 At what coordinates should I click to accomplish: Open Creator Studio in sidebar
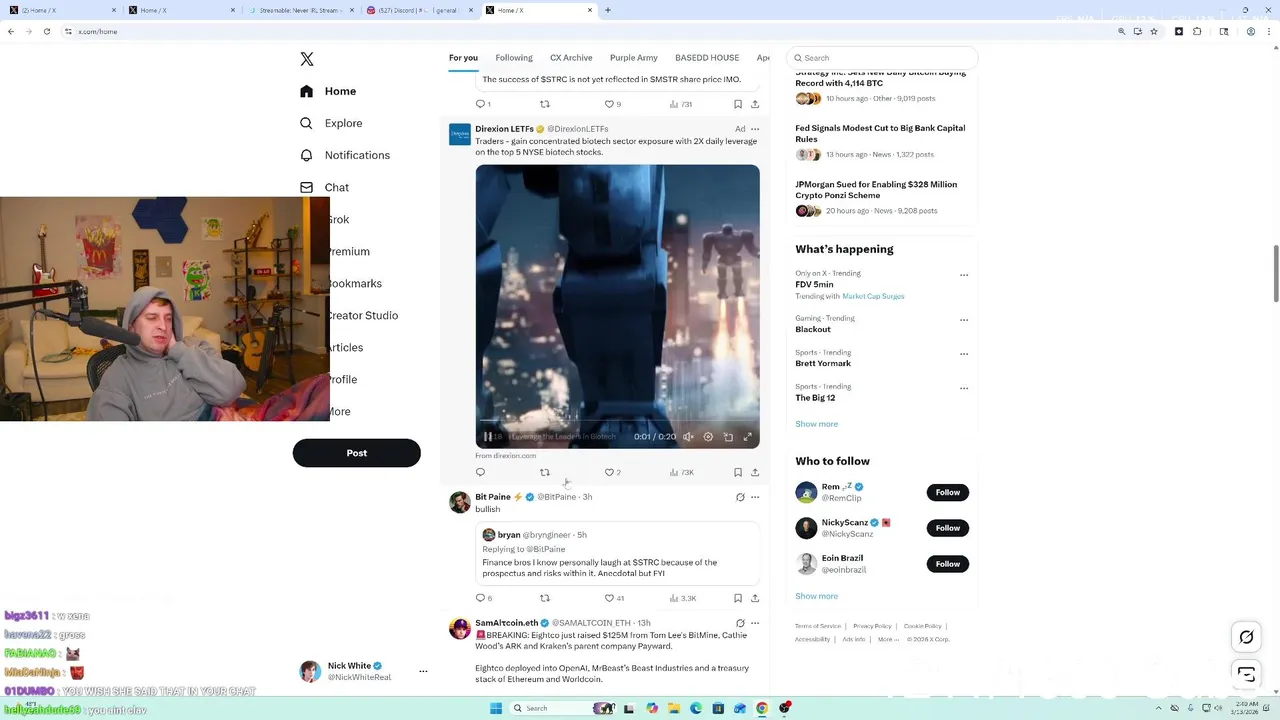click(x=363, y=315)
